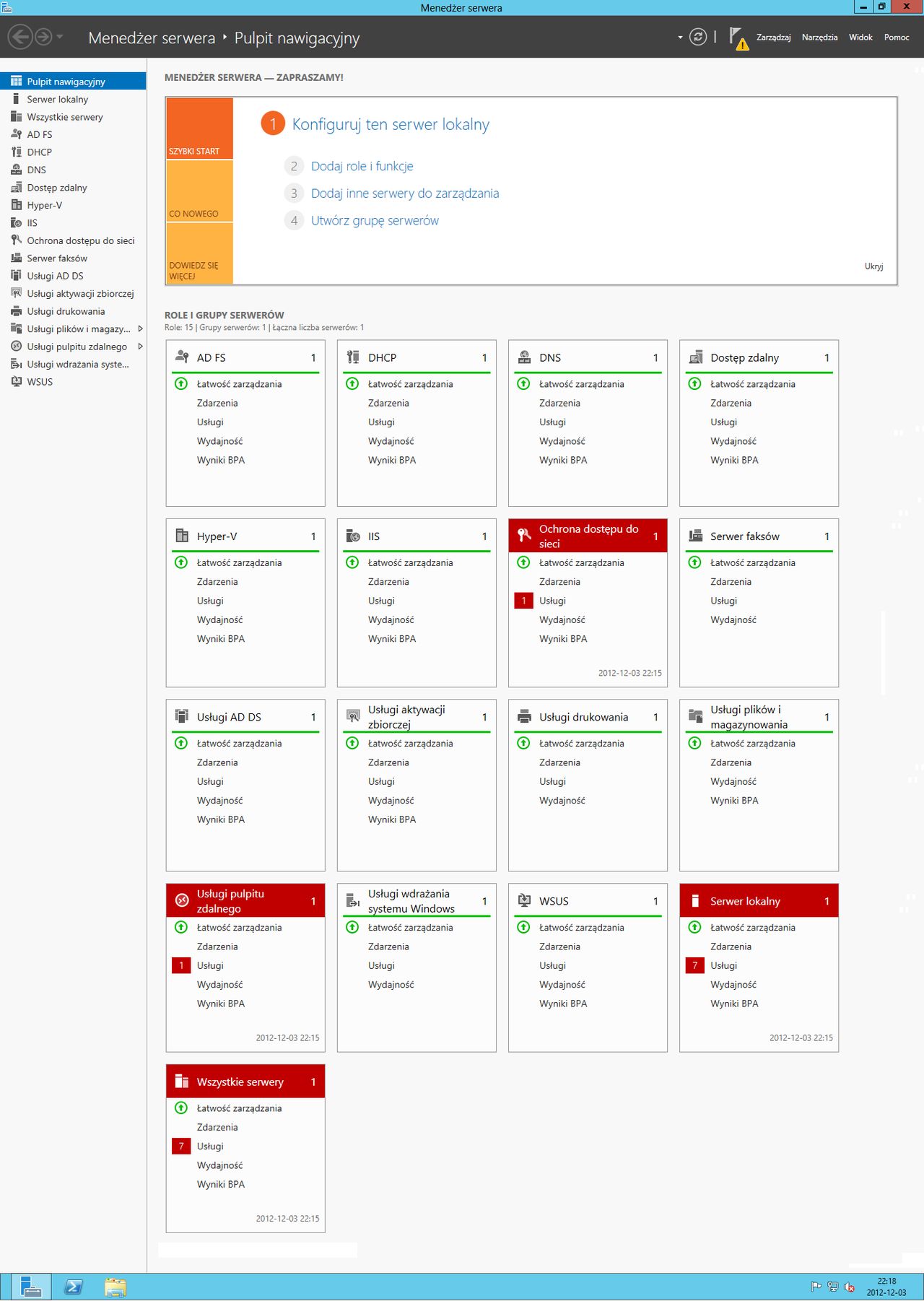The width and height of the screenshot is (924, 1301).
Task: Open Server Manager from the taskbar
Action: [x=31, y=1287]
